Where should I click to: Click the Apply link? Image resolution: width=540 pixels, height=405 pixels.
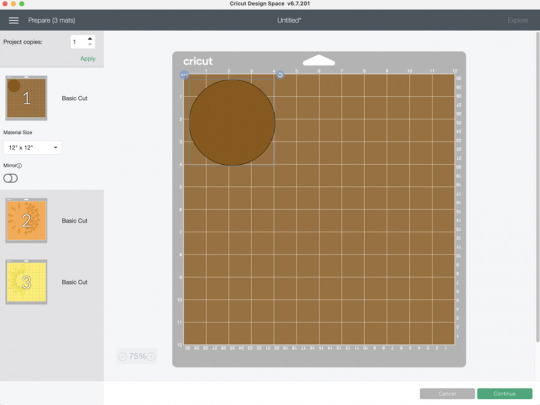[x=88, y=59]
